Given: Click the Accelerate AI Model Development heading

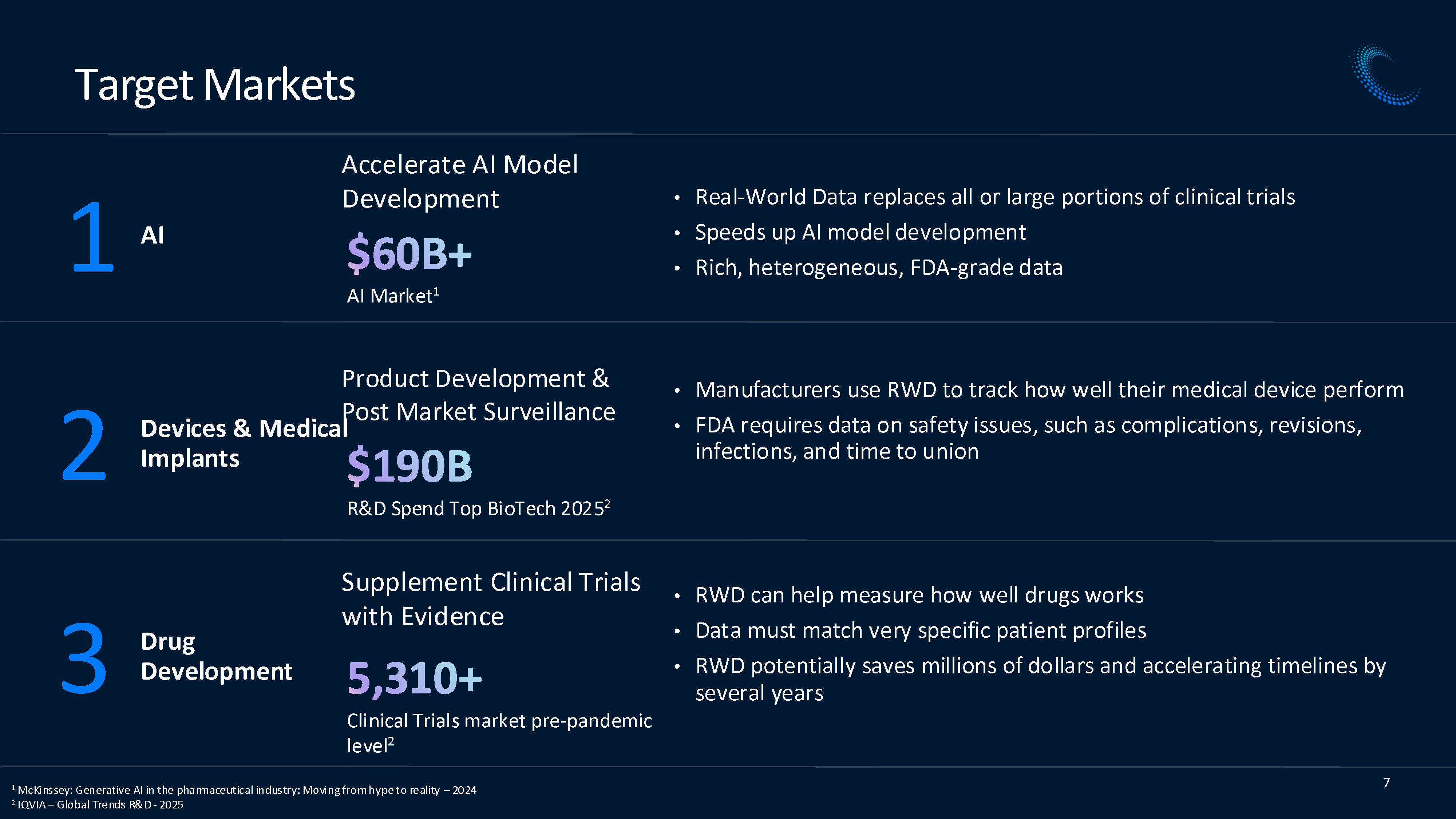Looking at the screenshot, I should pos(460,181).
